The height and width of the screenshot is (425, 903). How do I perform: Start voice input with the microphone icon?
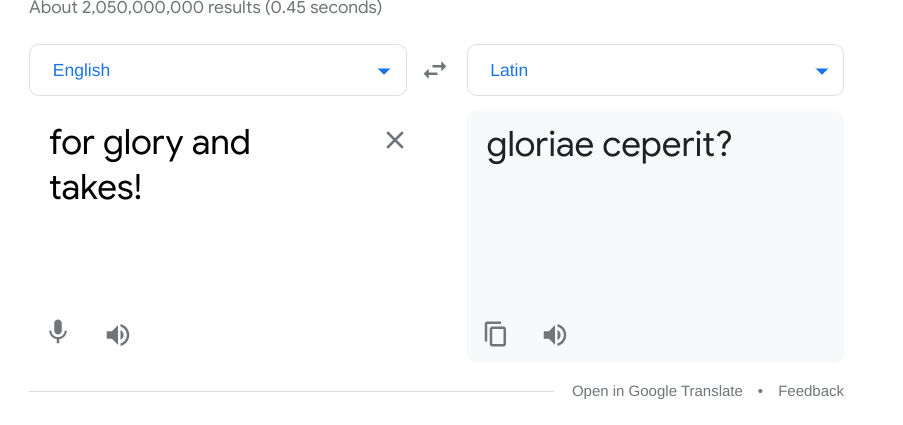[58, 332]
